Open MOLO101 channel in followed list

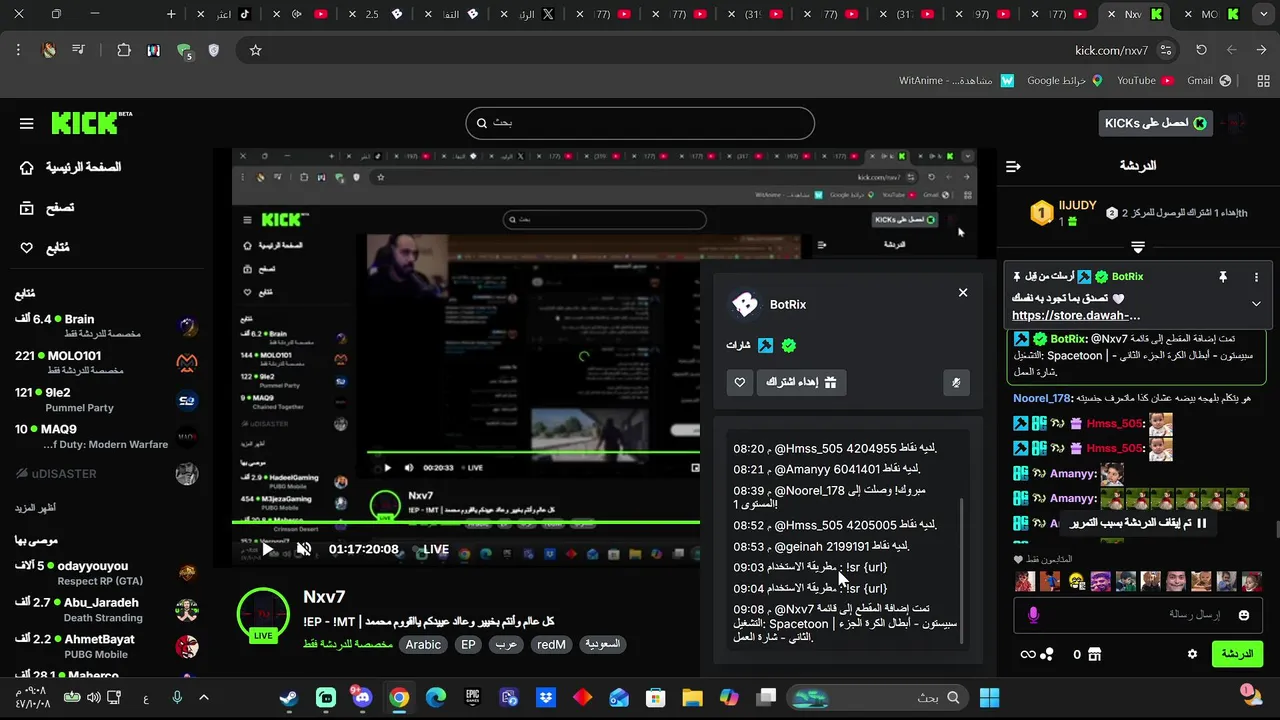pyautogui.click(x=106, y=363)
